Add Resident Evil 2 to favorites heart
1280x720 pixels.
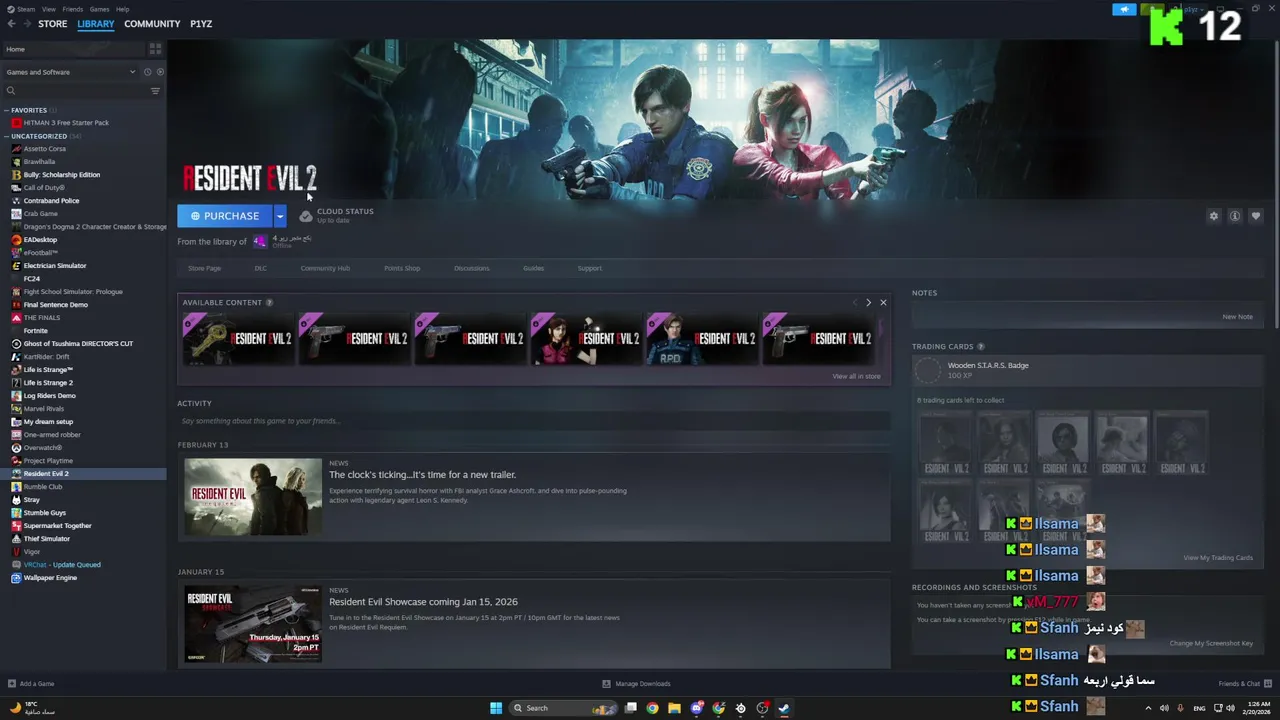1256,216
